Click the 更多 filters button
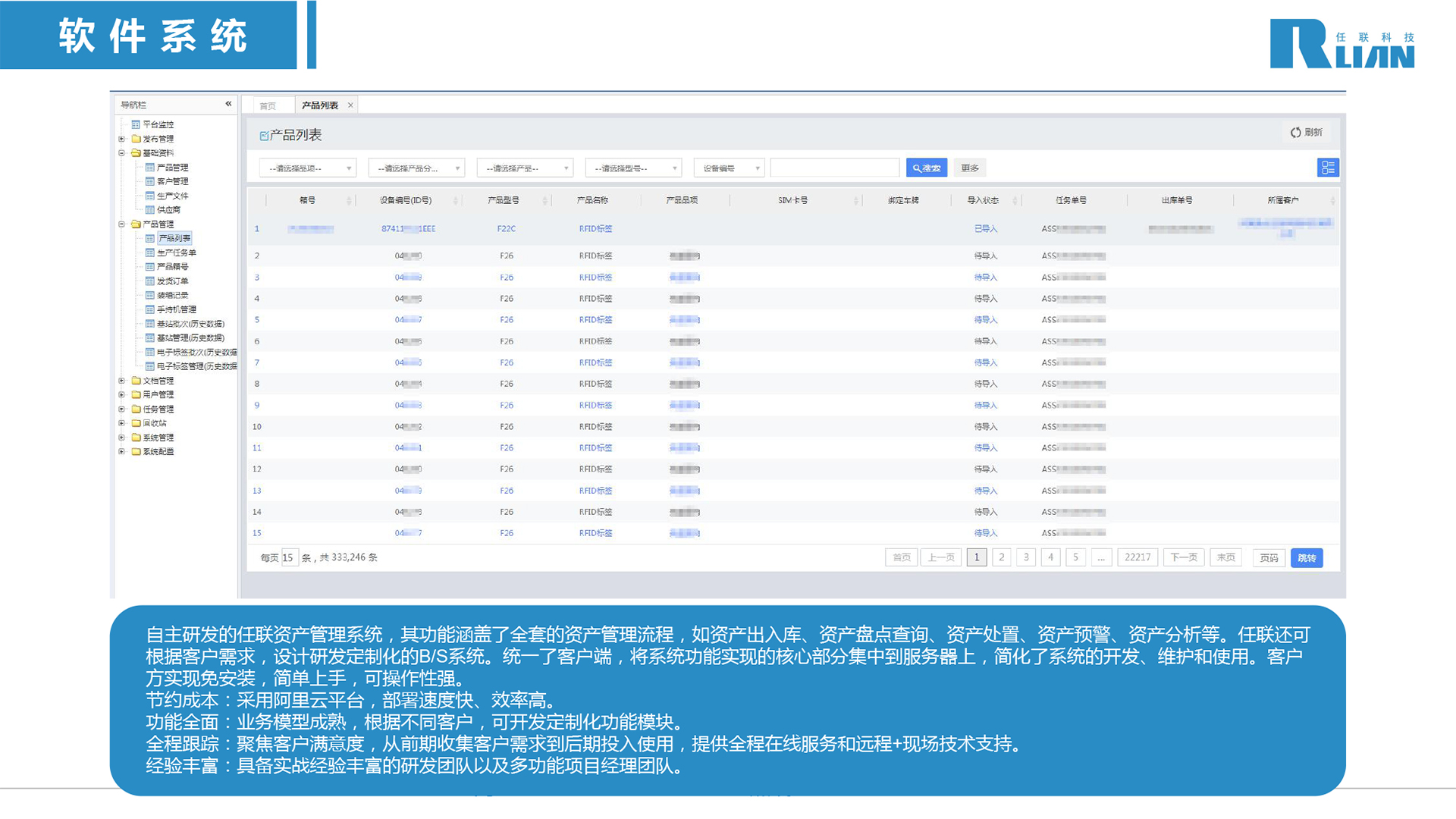The height and width of the screenshot is (819, 1456). coord(969,168)
